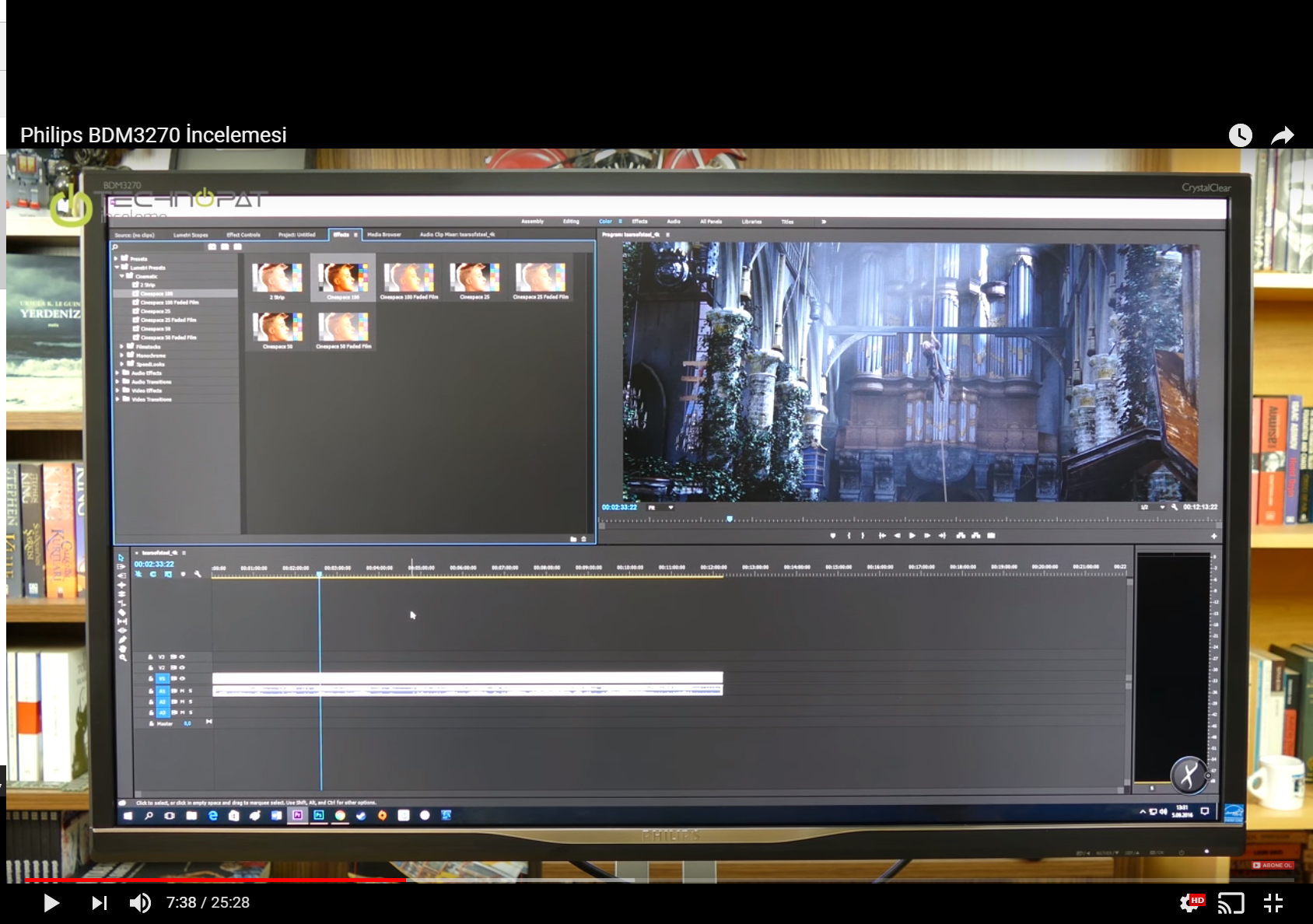The image size is (1313, 924).
Task: Click Export Frame camera icon
Action: 991,536
